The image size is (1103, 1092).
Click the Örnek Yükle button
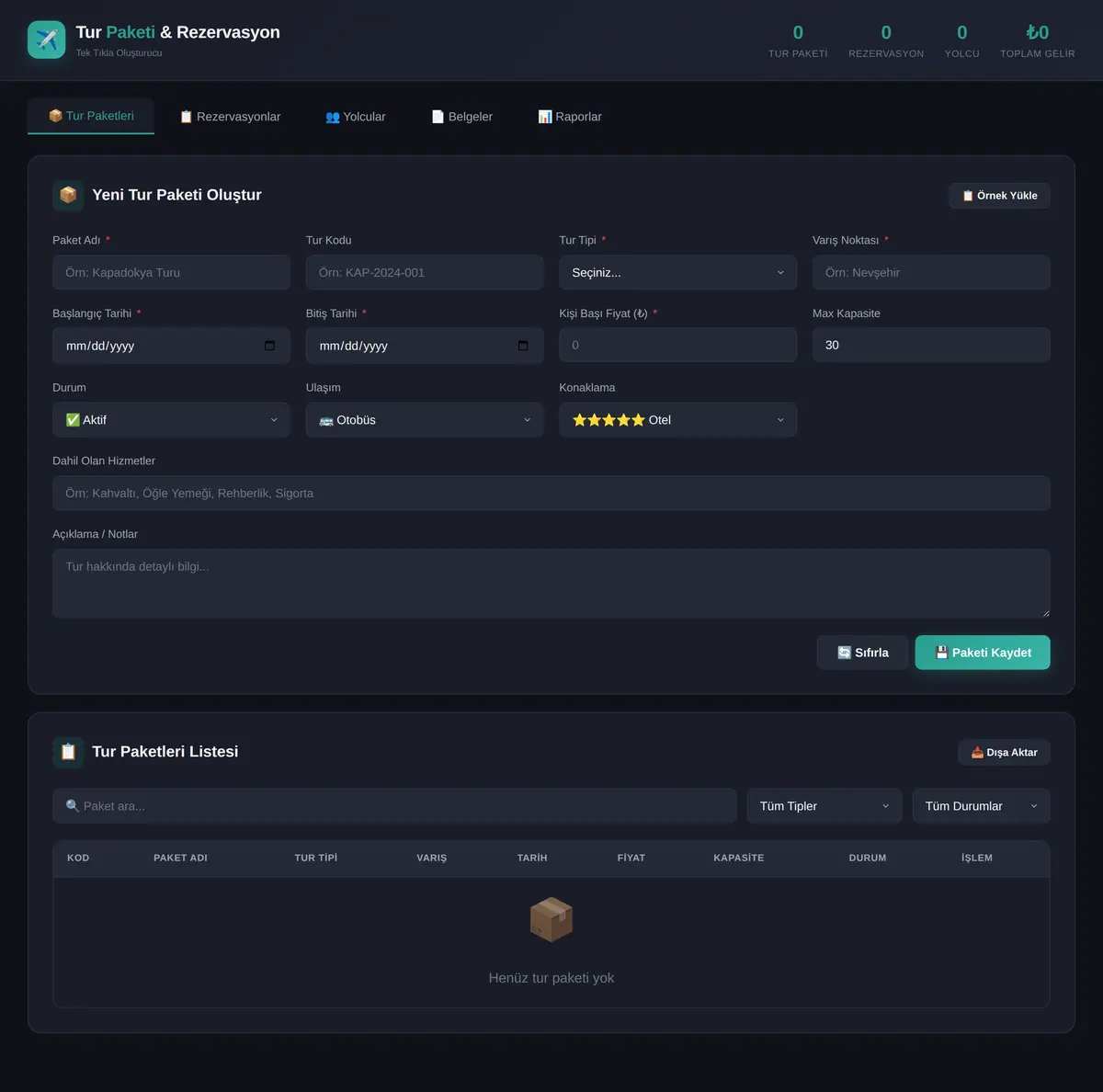(x=999, y=196)
